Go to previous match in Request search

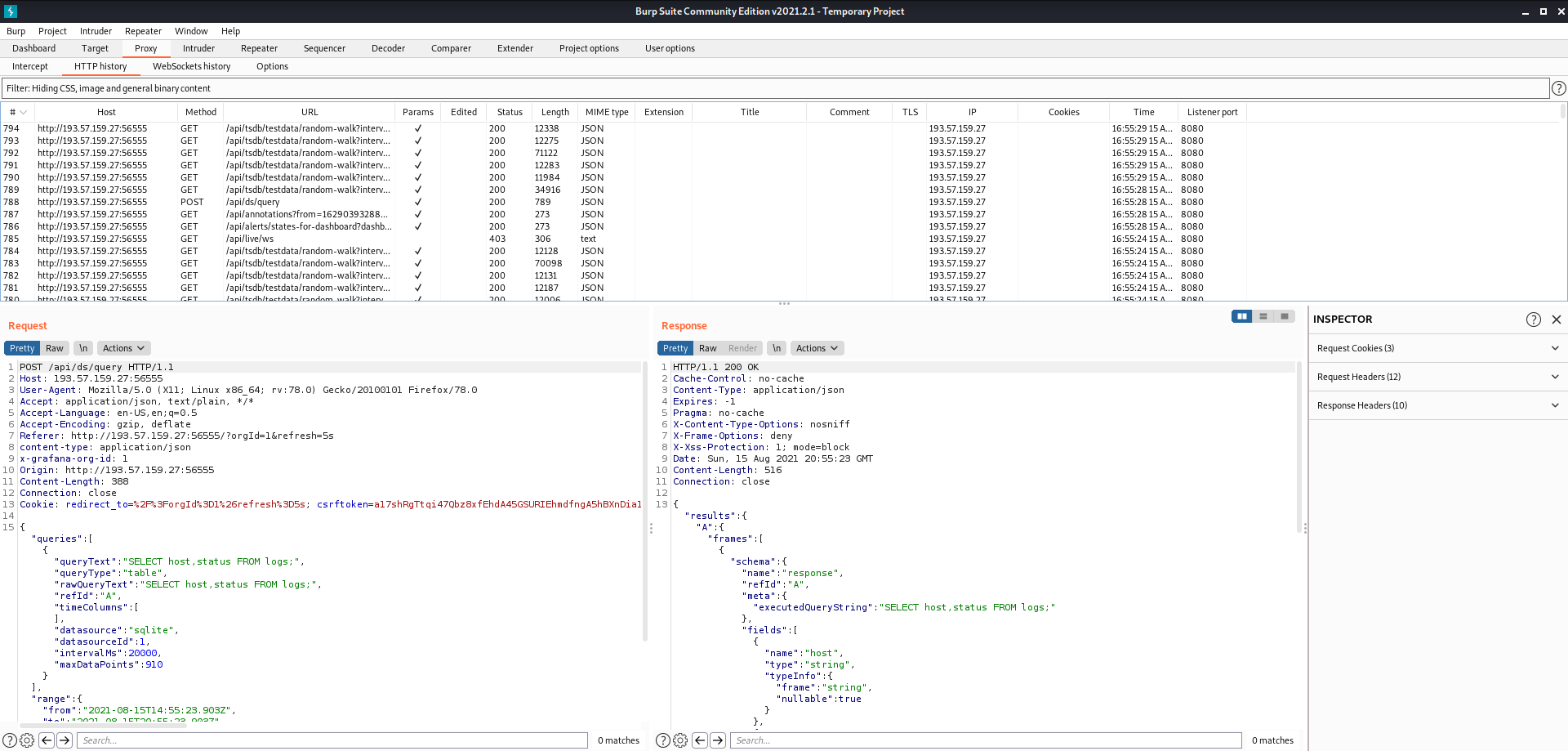pos(47,740)
